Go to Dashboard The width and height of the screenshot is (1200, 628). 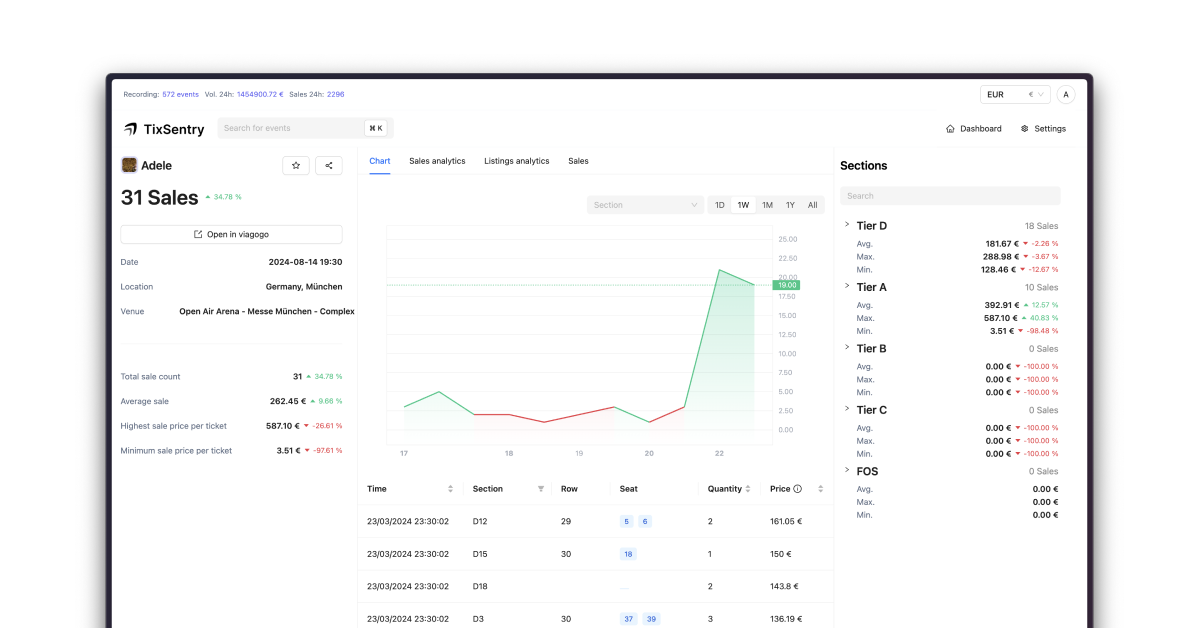point(973,129)
